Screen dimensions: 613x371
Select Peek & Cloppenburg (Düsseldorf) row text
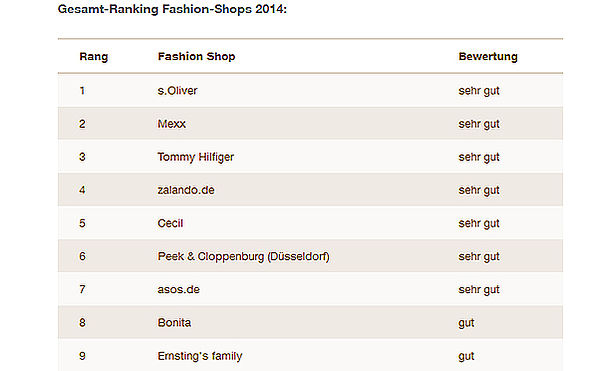244,256
